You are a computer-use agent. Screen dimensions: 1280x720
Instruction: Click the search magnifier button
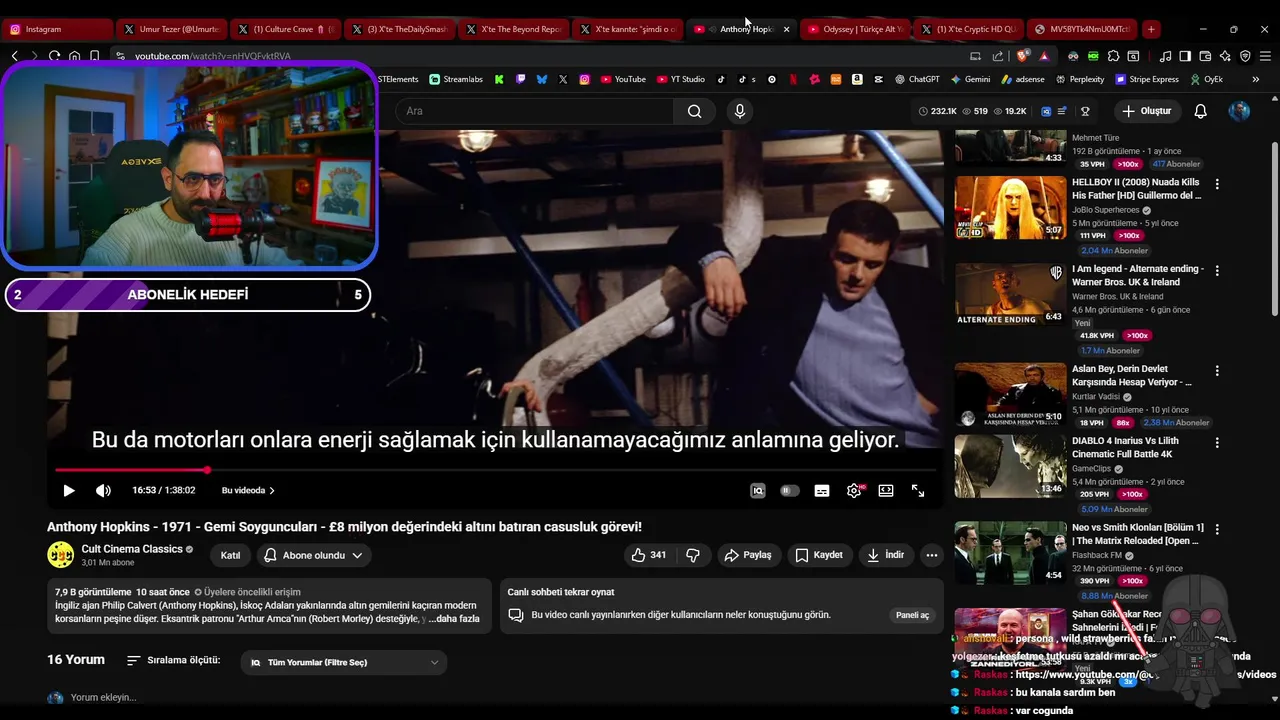694,111
